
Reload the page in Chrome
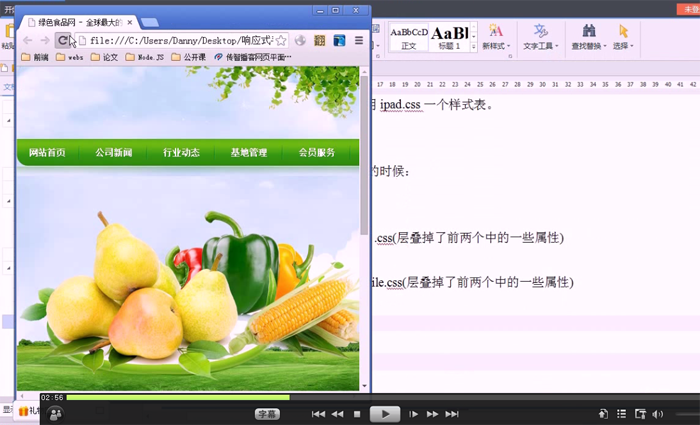(63, 41)
